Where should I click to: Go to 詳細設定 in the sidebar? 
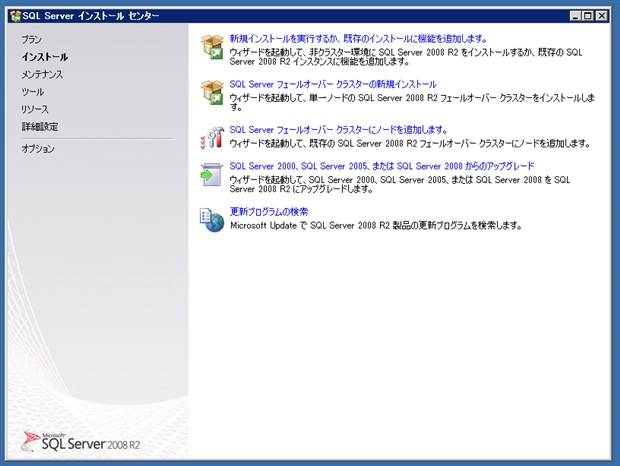(x=40, y=126)
